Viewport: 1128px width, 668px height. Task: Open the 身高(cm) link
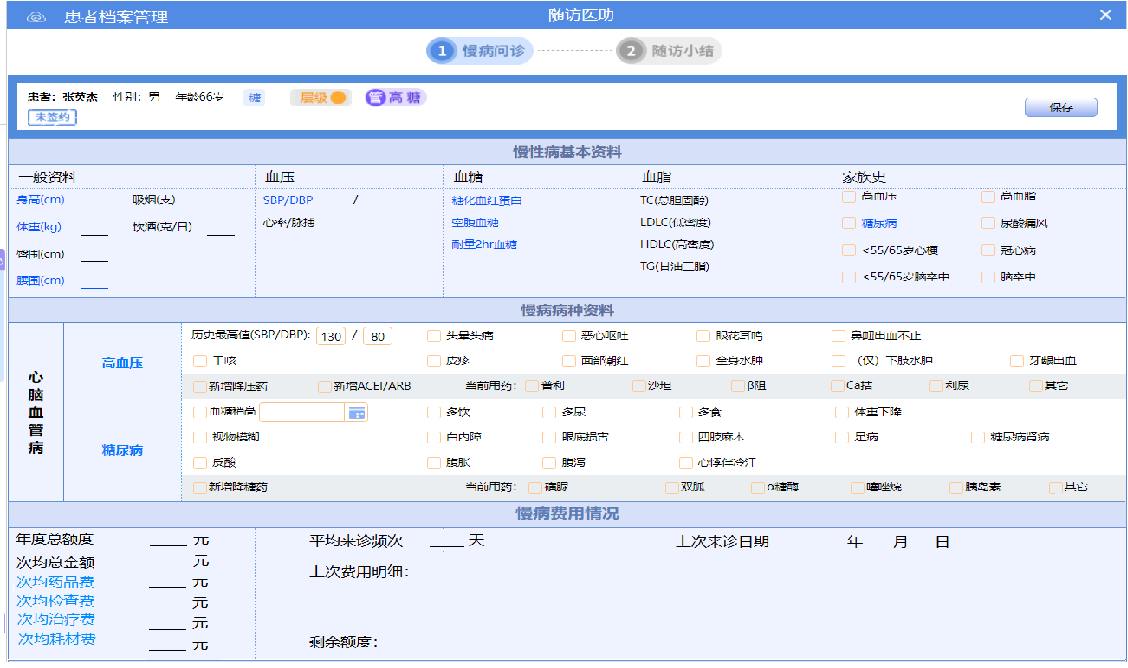pos(40,200)
